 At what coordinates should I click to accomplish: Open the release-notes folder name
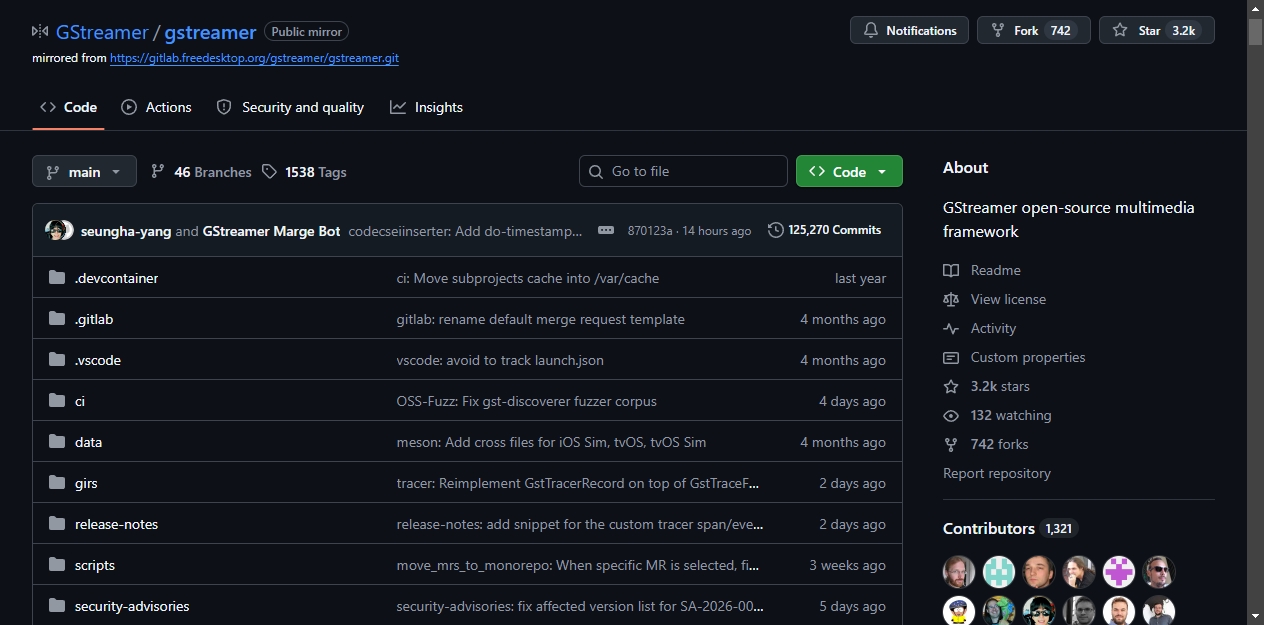pos(116,524)
